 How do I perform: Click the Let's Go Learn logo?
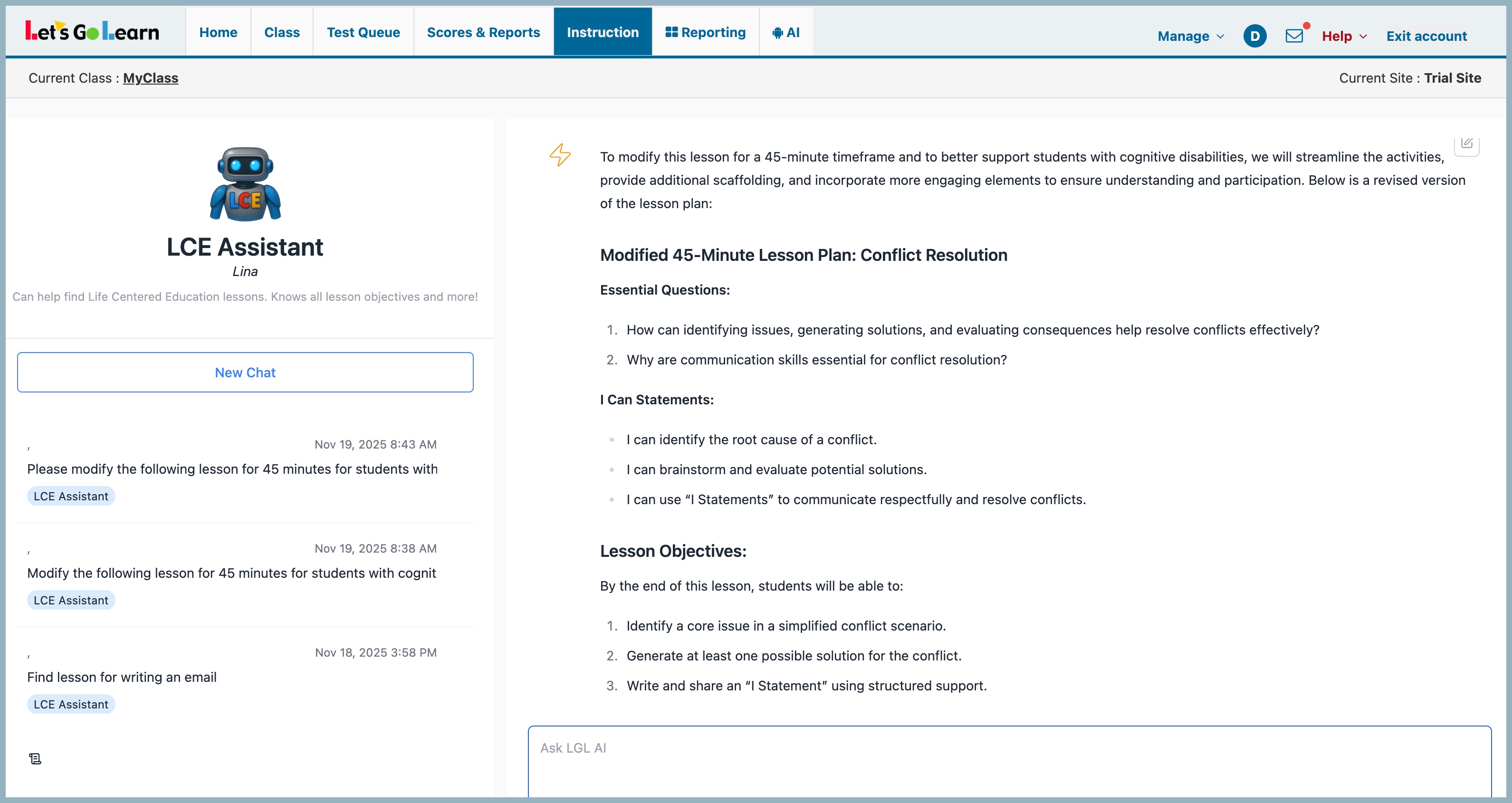coord(92,32)
